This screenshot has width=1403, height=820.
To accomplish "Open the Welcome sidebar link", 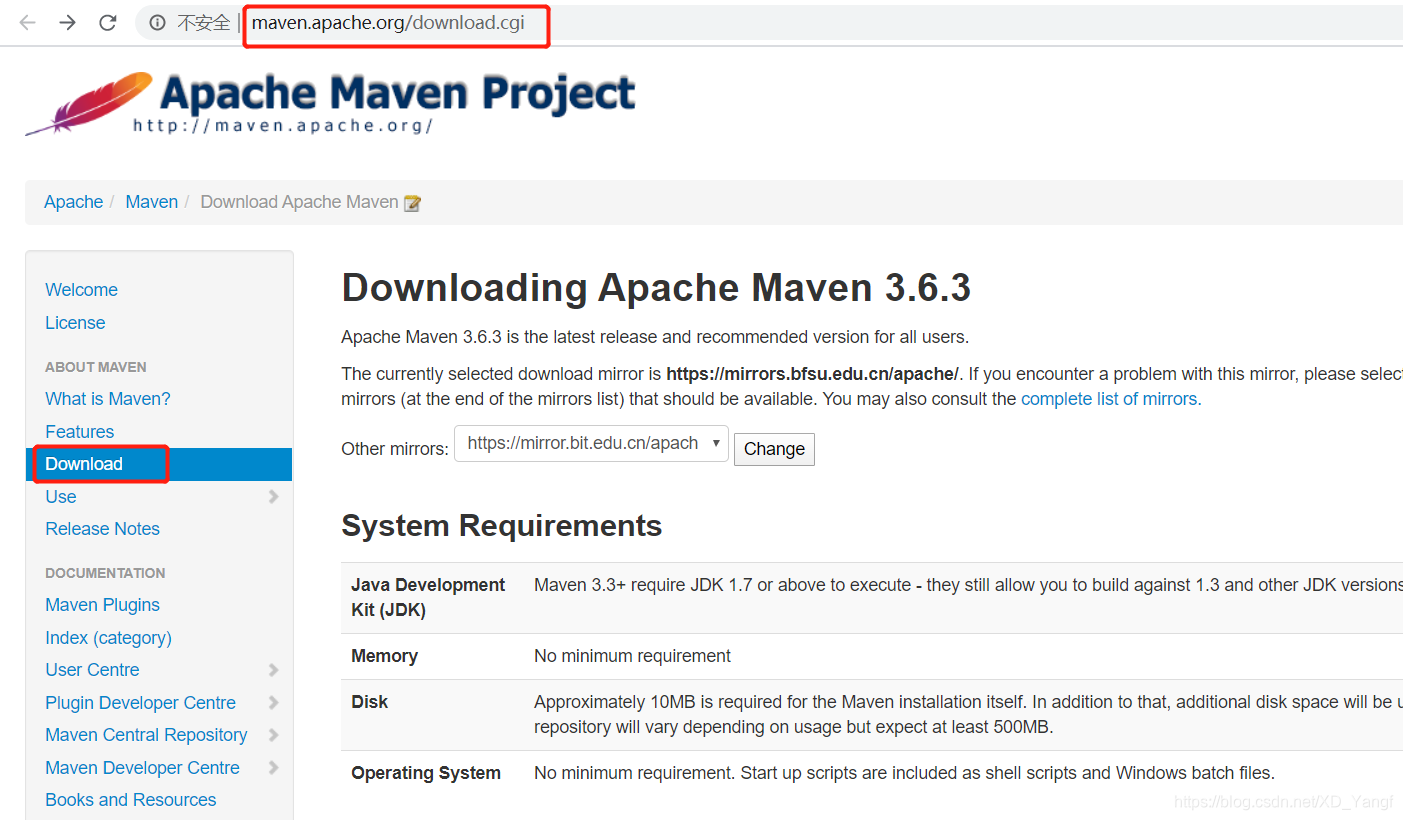I will [x=82, y=290].
